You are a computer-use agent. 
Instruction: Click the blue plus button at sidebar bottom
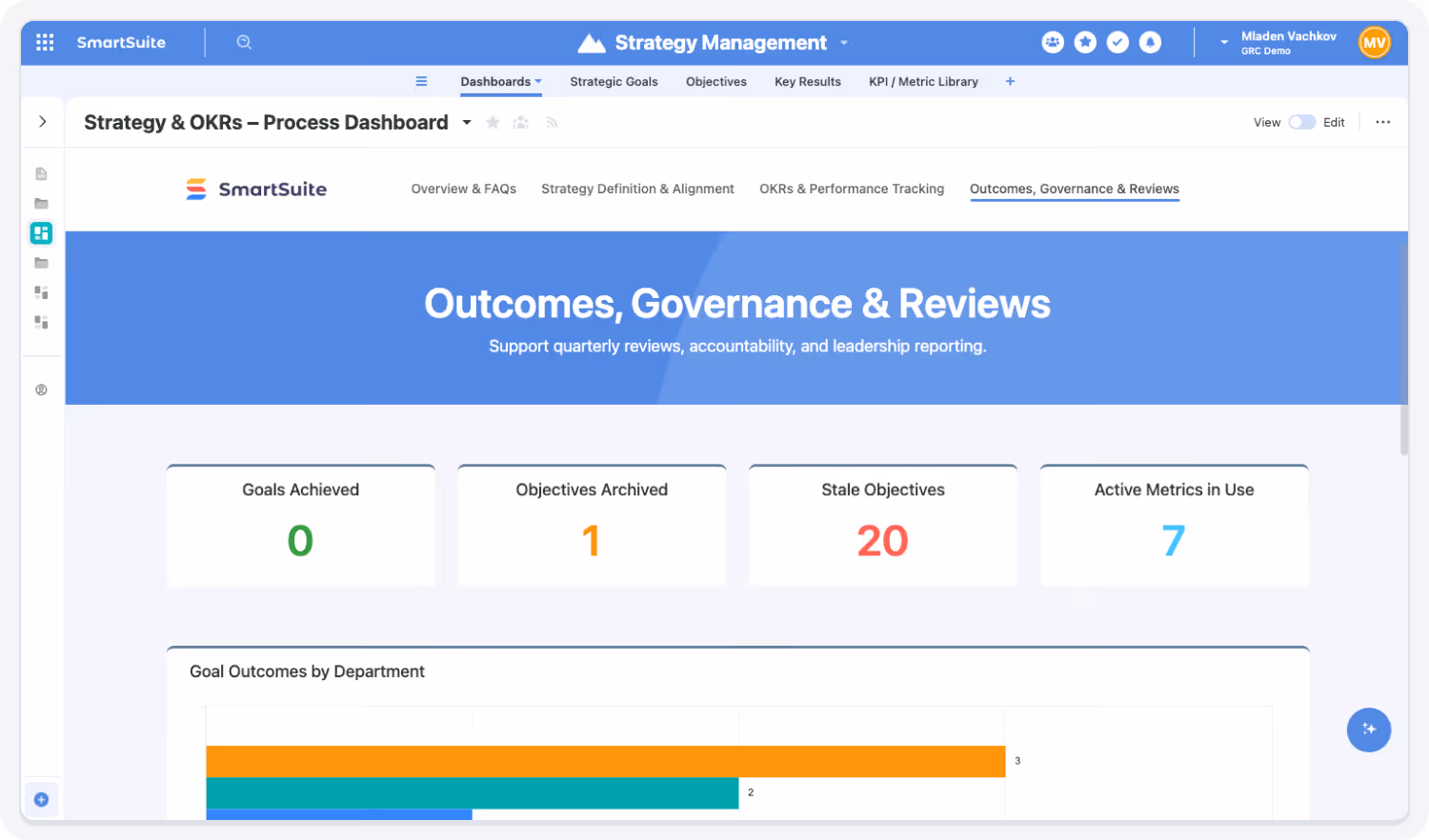point(41,799)
